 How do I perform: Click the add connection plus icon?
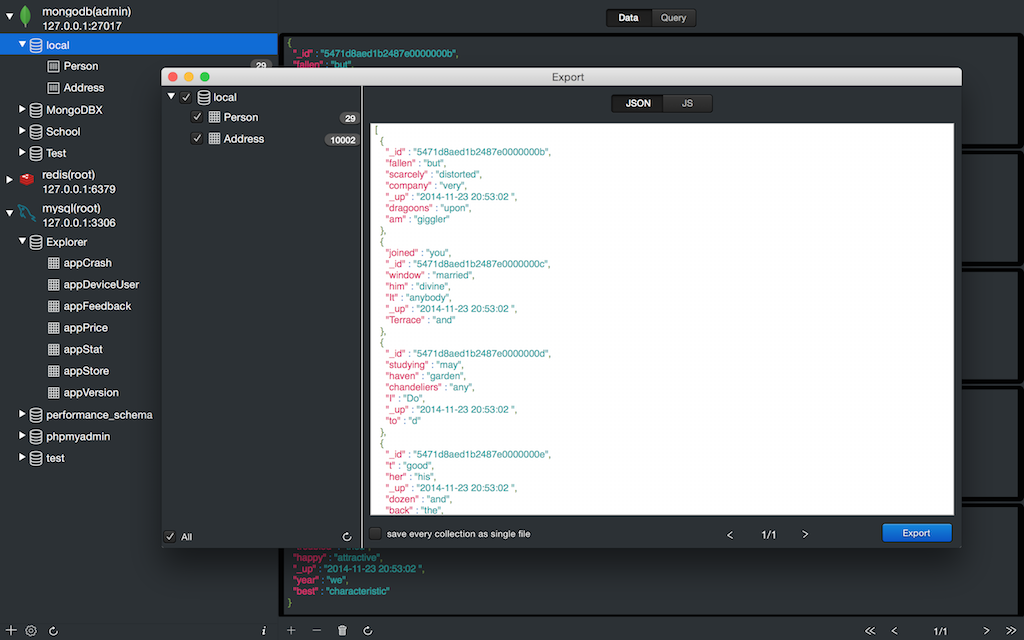click(x=11, y=631)
